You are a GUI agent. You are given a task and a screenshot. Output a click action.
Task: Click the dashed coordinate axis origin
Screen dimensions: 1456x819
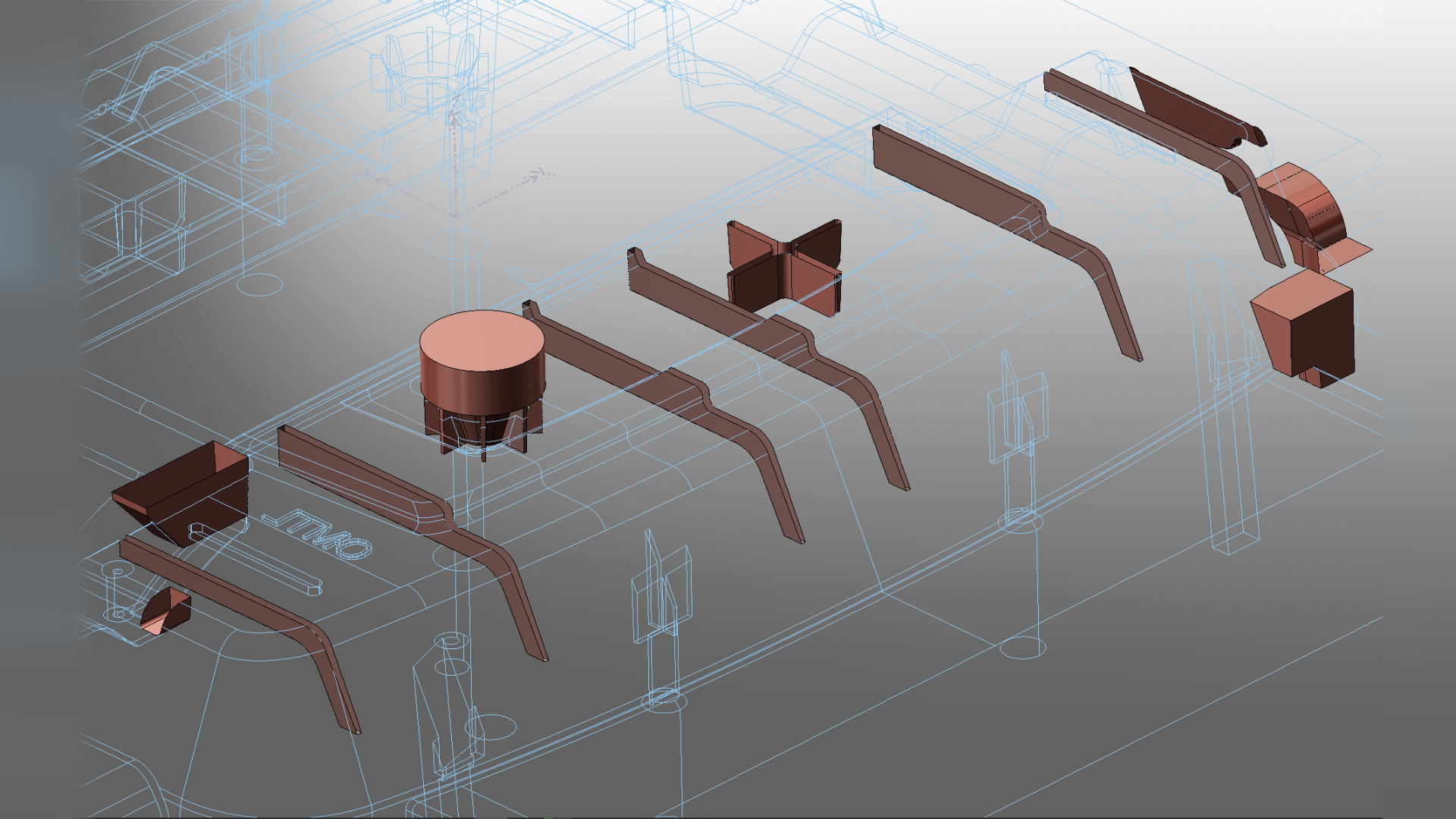click(455, 214)
